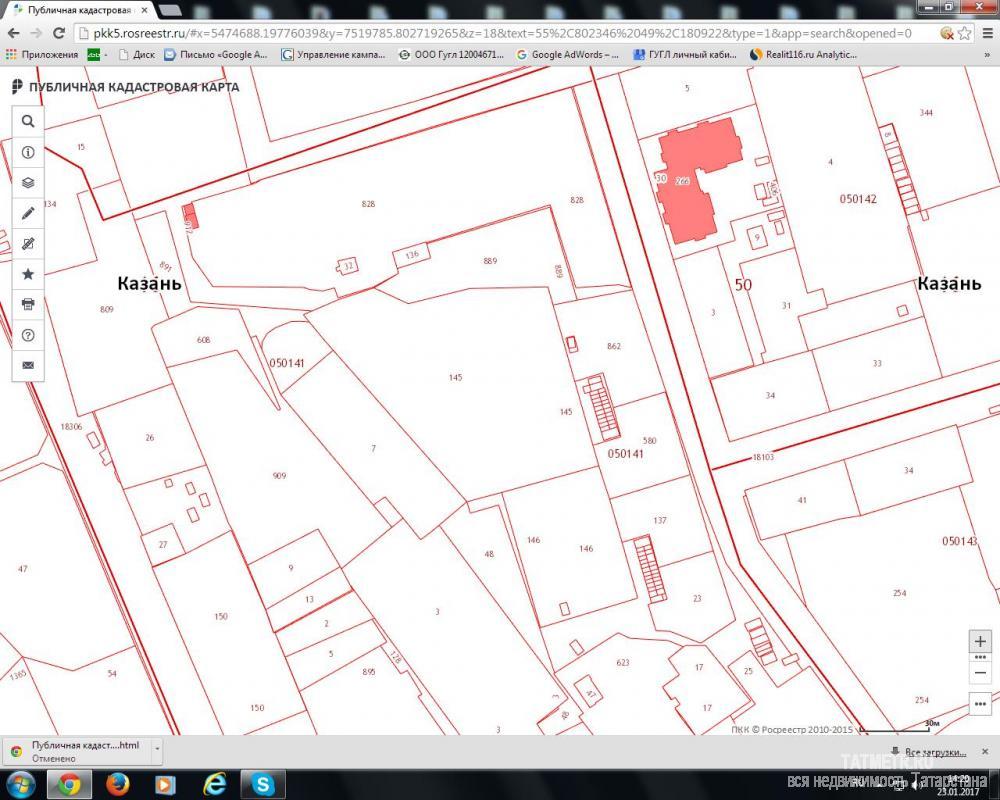Open a new browser tab

click(x=168, y=10)
